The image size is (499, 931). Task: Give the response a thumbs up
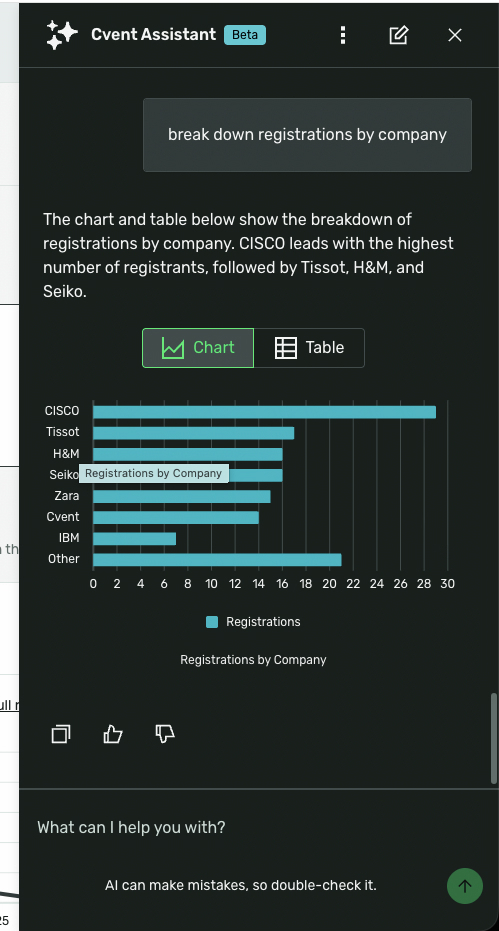click(x=113, y=734)
